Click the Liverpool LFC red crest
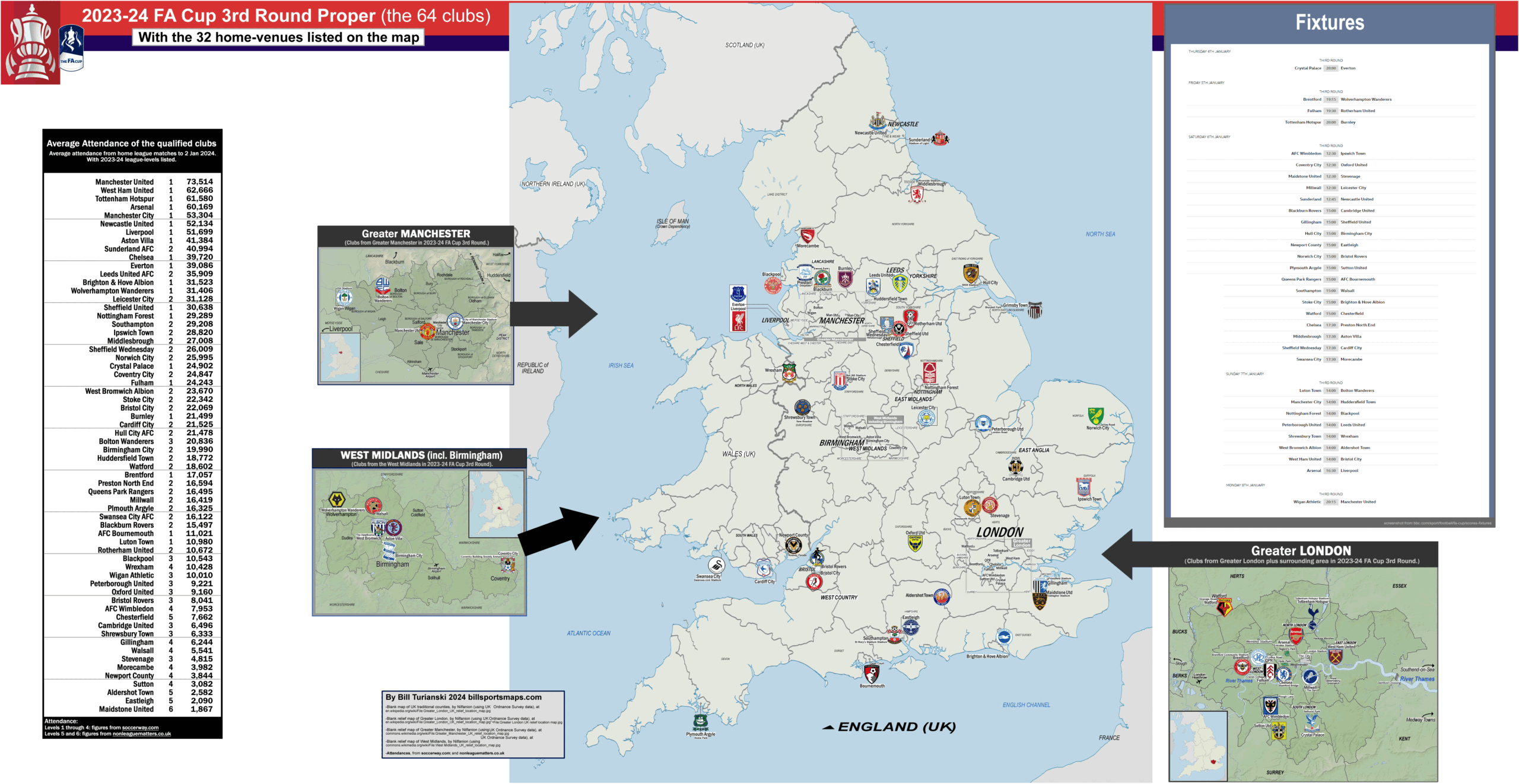1519x784 pixels. pyautogui.click(x=738, y=321)
